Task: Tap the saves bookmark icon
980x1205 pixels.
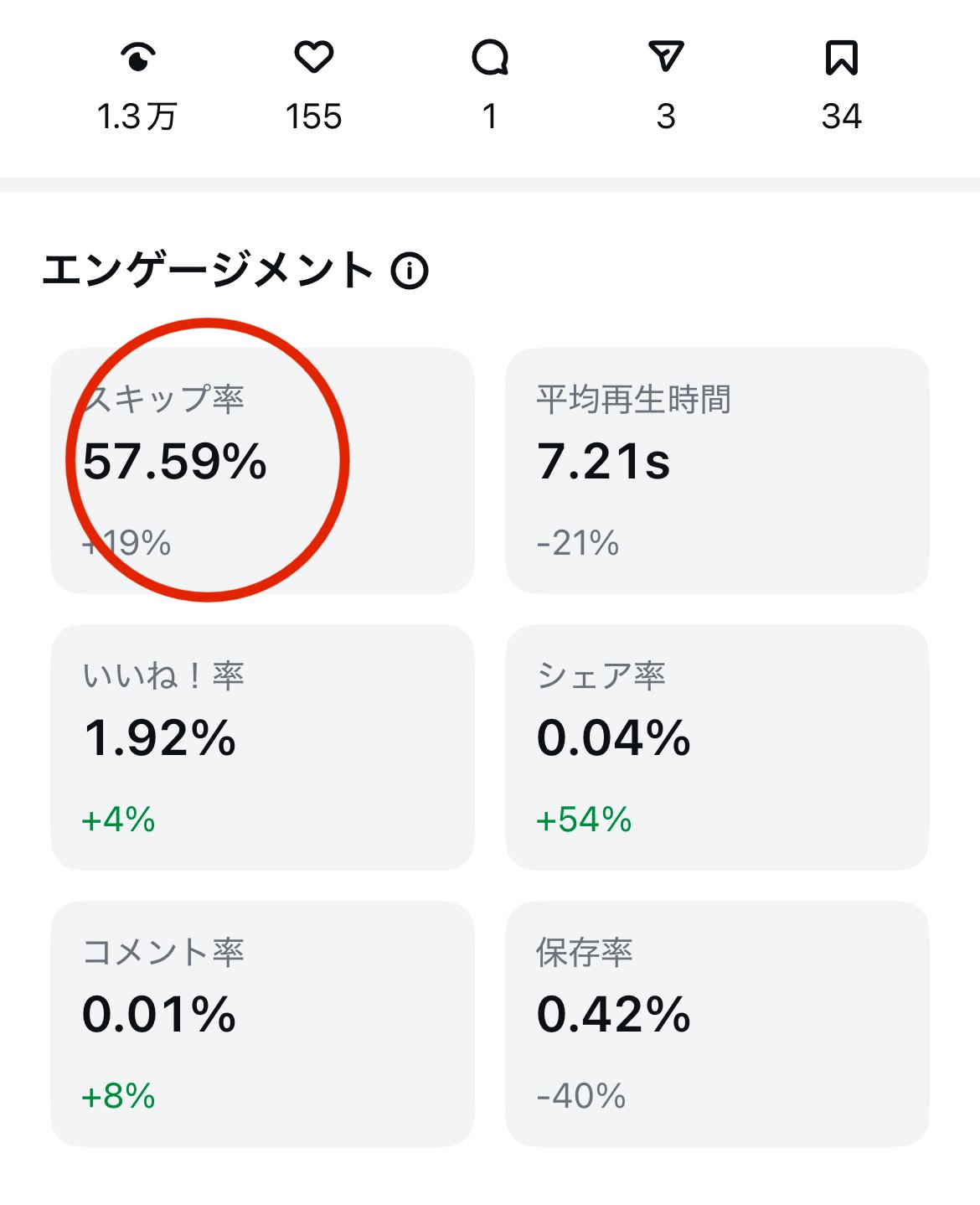Action: point(841,58)
